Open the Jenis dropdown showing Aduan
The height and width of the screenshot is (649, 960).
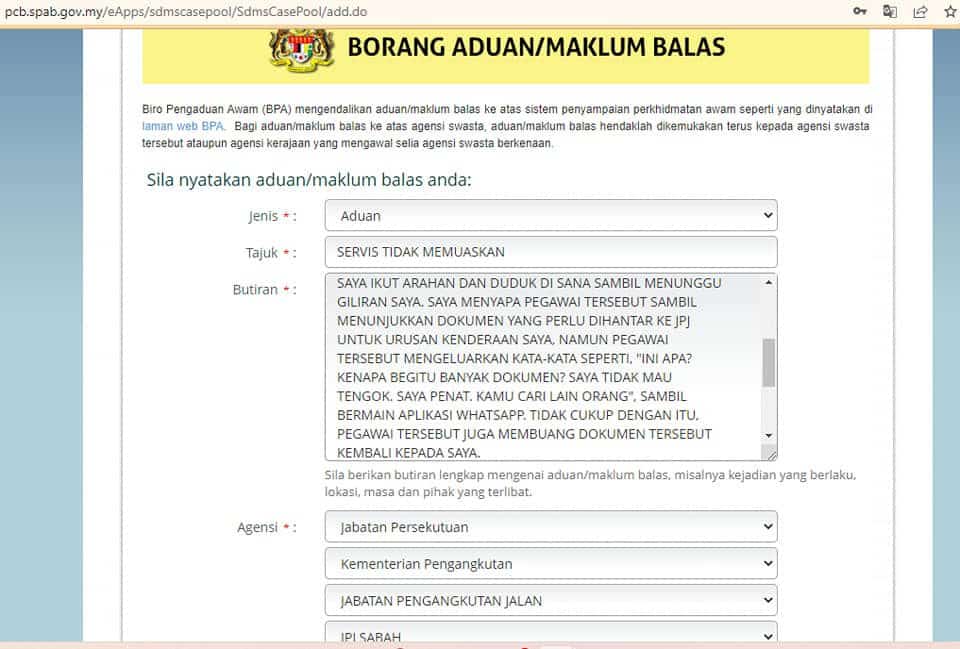coord(551,216)
